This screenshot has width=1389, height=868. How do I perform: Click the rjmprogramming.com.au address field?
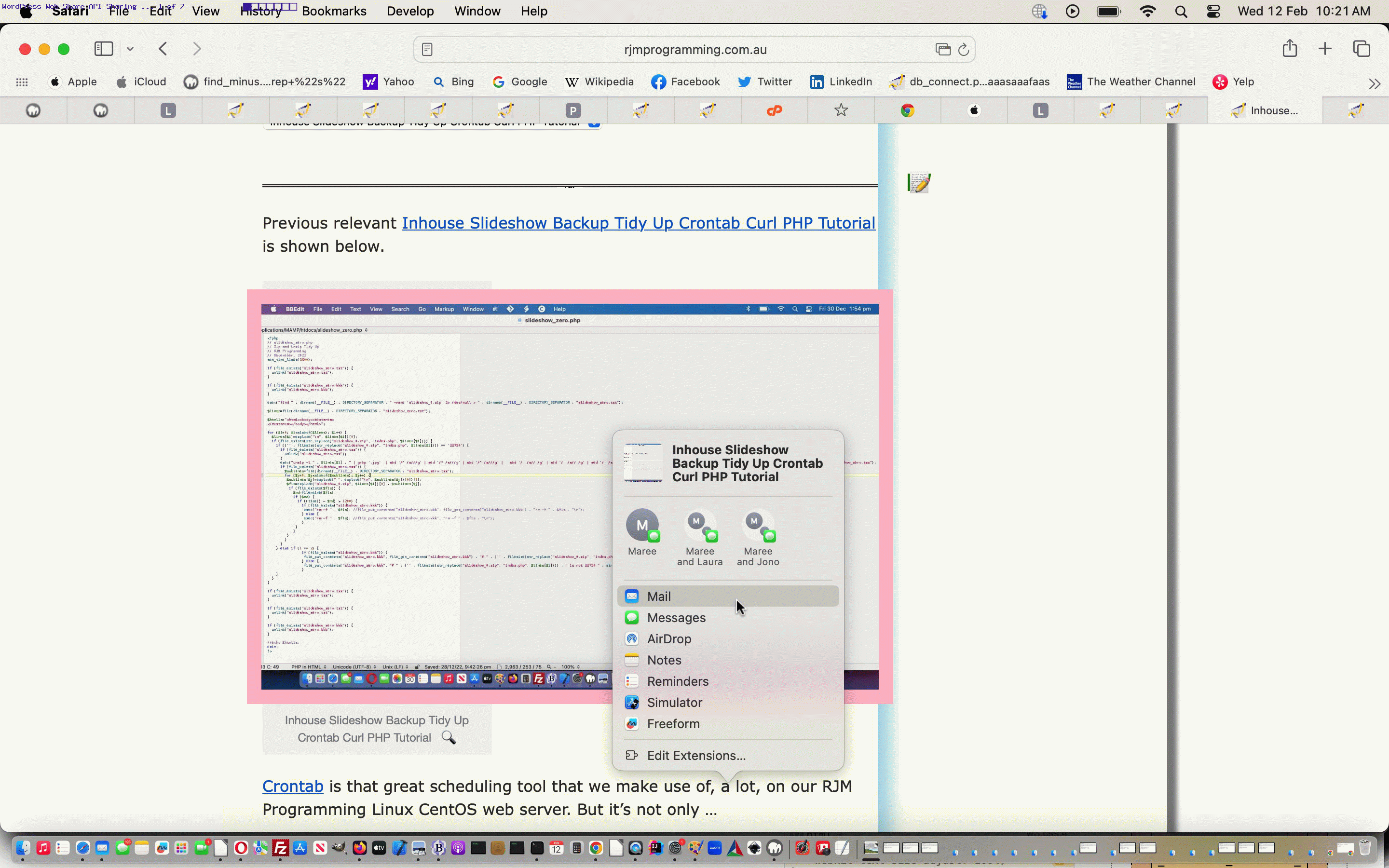click(x=694, y=49)
